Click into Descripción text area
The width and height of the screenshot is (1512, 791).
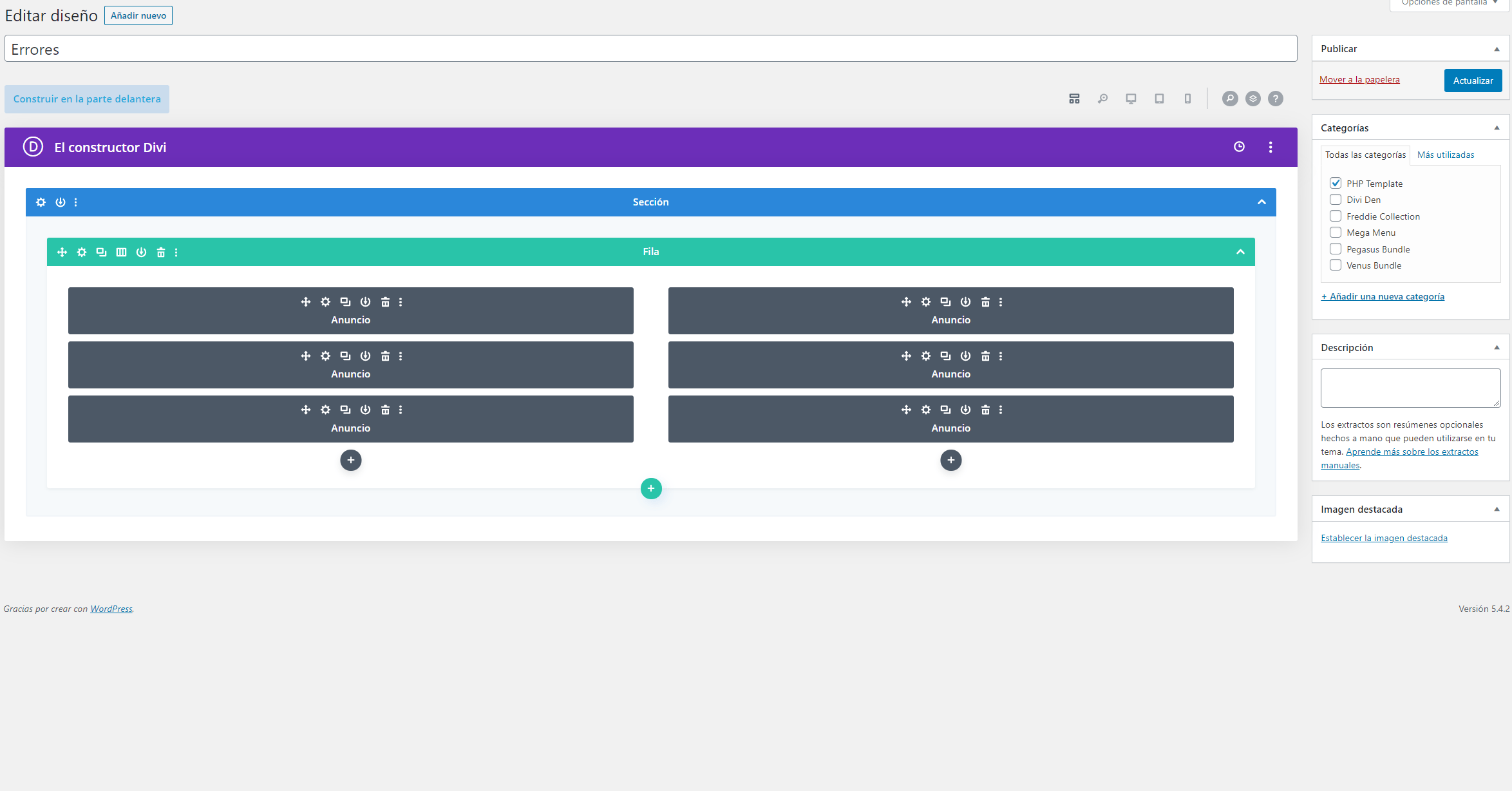coord(1410,388)
